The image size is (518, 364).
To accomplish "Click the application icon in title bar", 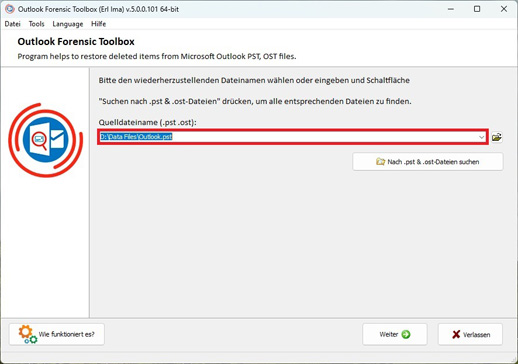I will tap(10, 9).
